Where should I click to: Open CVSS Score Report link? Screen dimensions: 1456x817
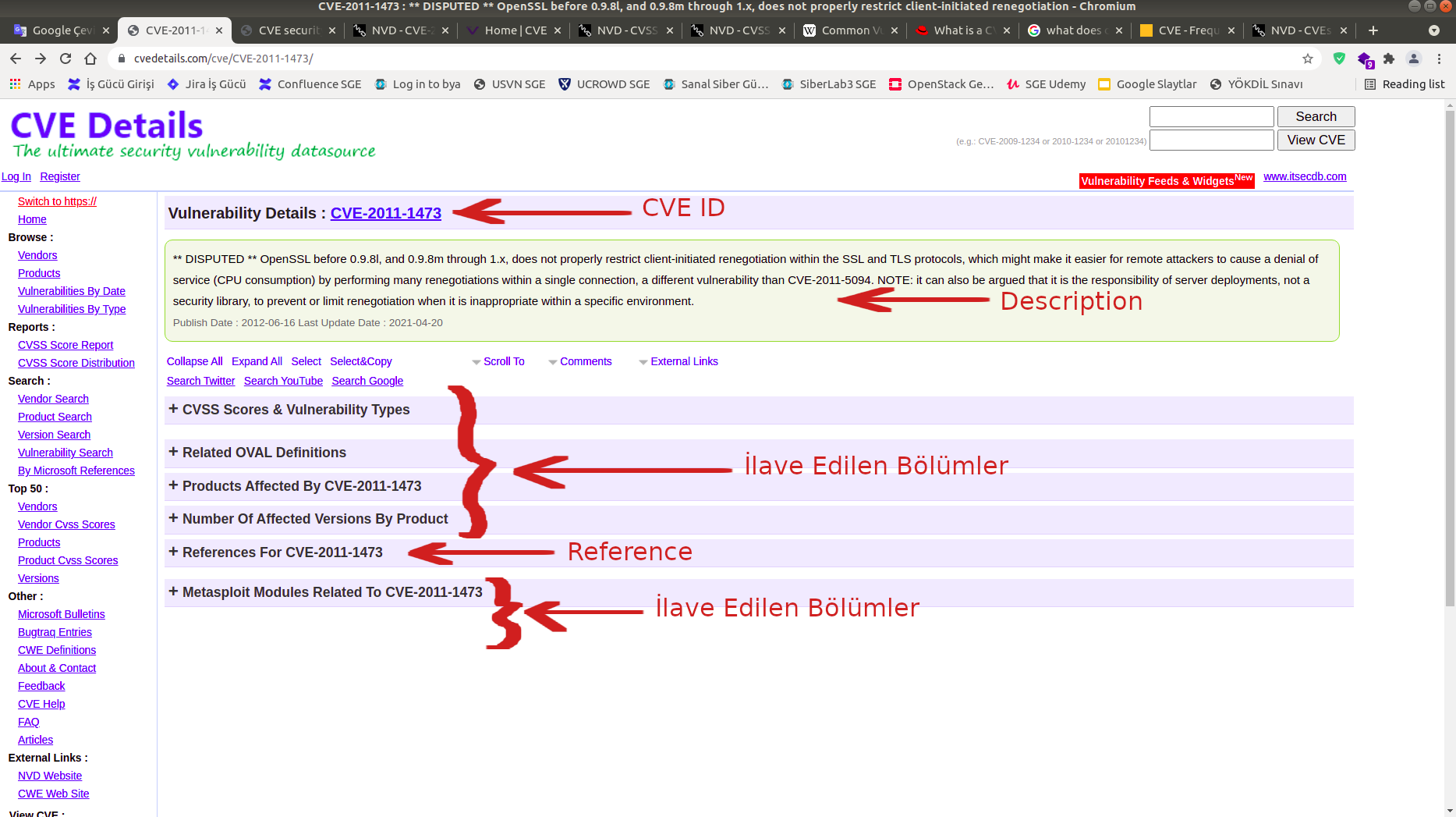(66, 345)
